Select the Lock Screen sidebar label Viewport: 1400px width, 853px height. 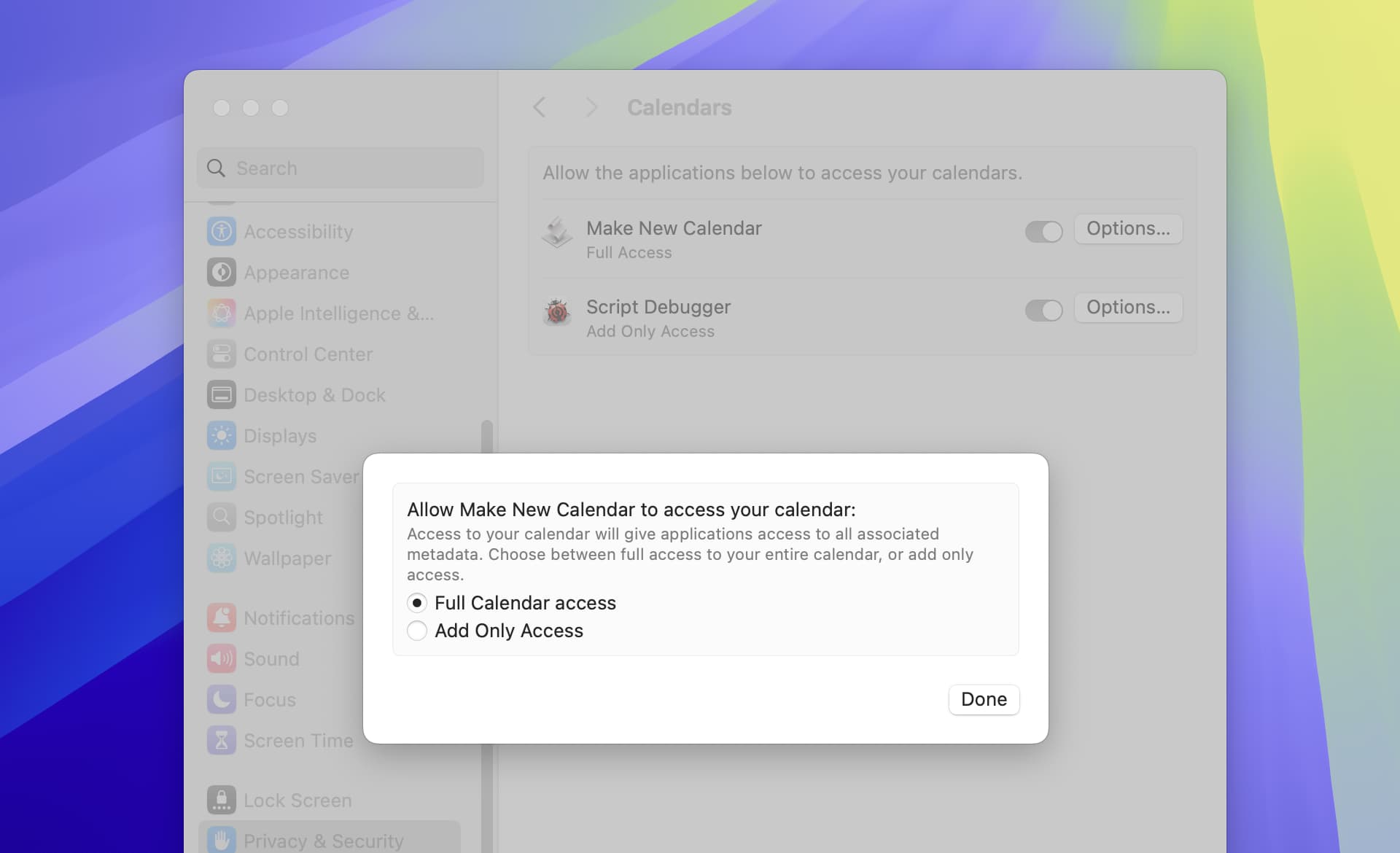click(297, 801)
